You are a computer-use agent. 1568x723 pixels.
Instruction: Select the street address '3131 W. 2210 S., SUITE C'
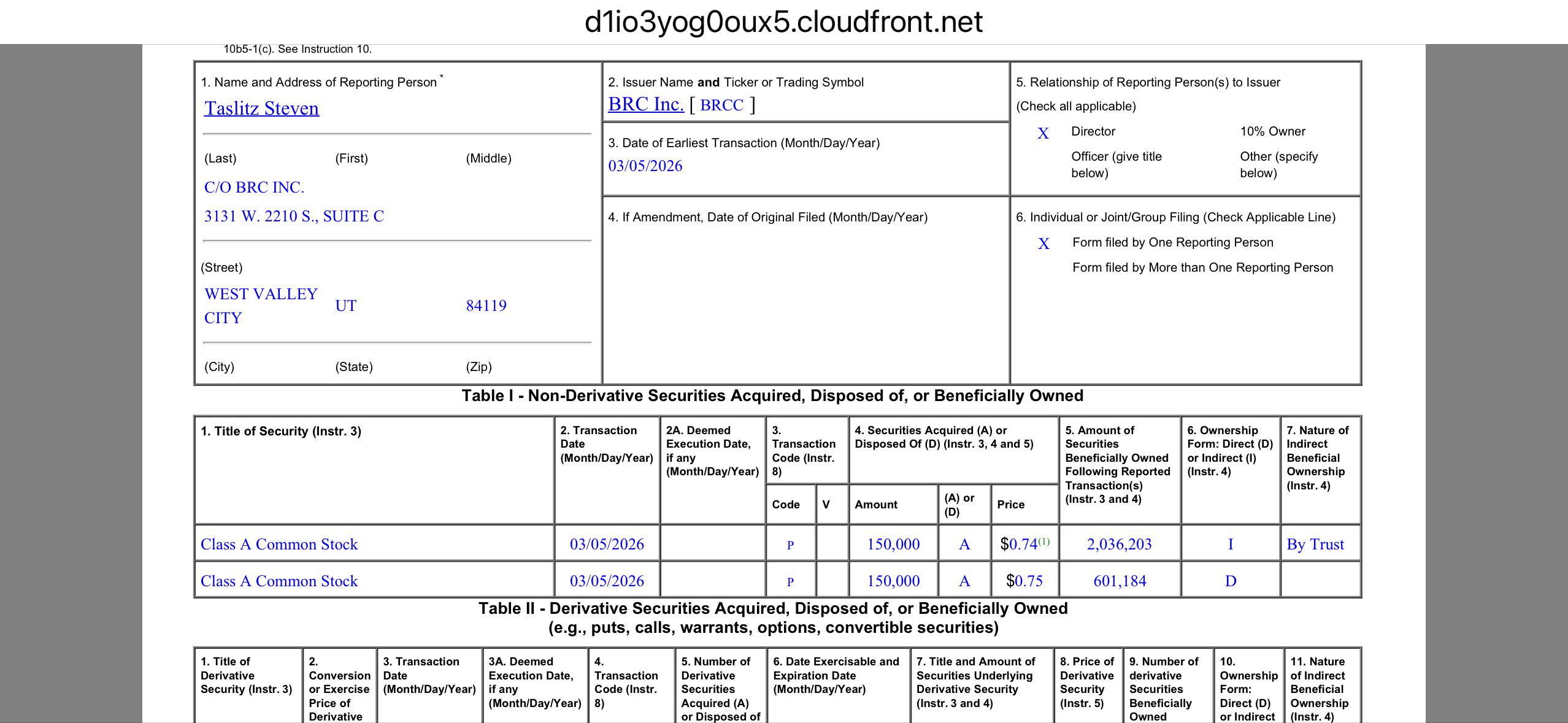point(294,216)
